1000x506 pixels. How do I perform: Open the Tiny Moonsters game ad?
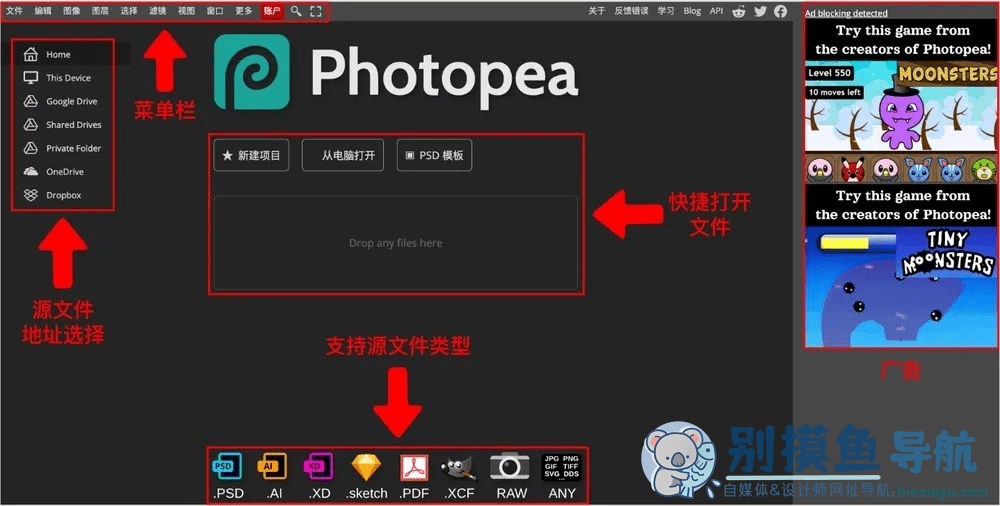(901, 266)
